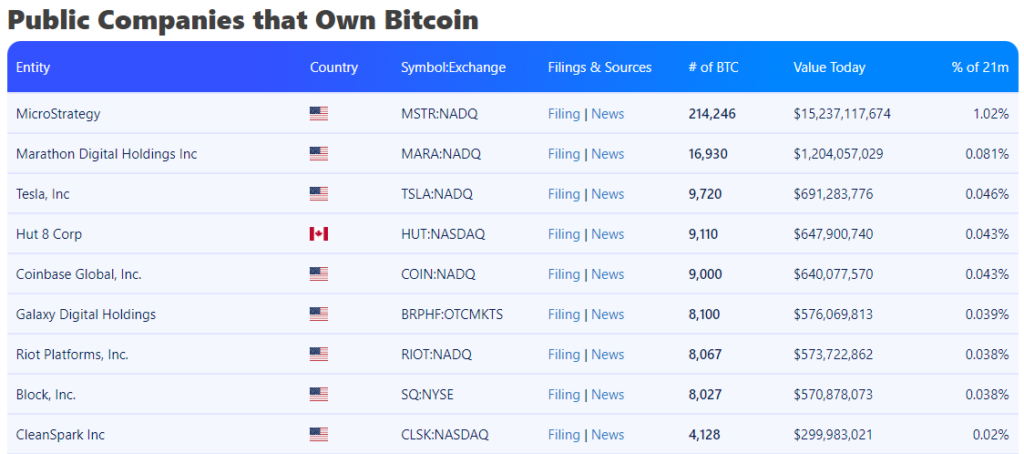The image size is (1024, 454).
Task: Open the Filing link for Block, Inc.
Action: [564, 394]
